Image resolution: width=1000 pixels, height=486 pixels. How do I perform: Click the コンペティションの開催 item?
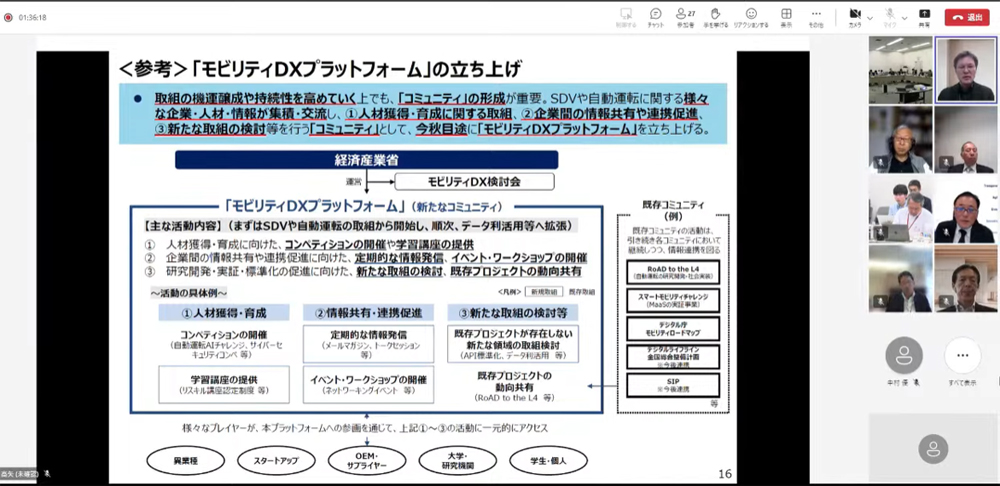224,344
